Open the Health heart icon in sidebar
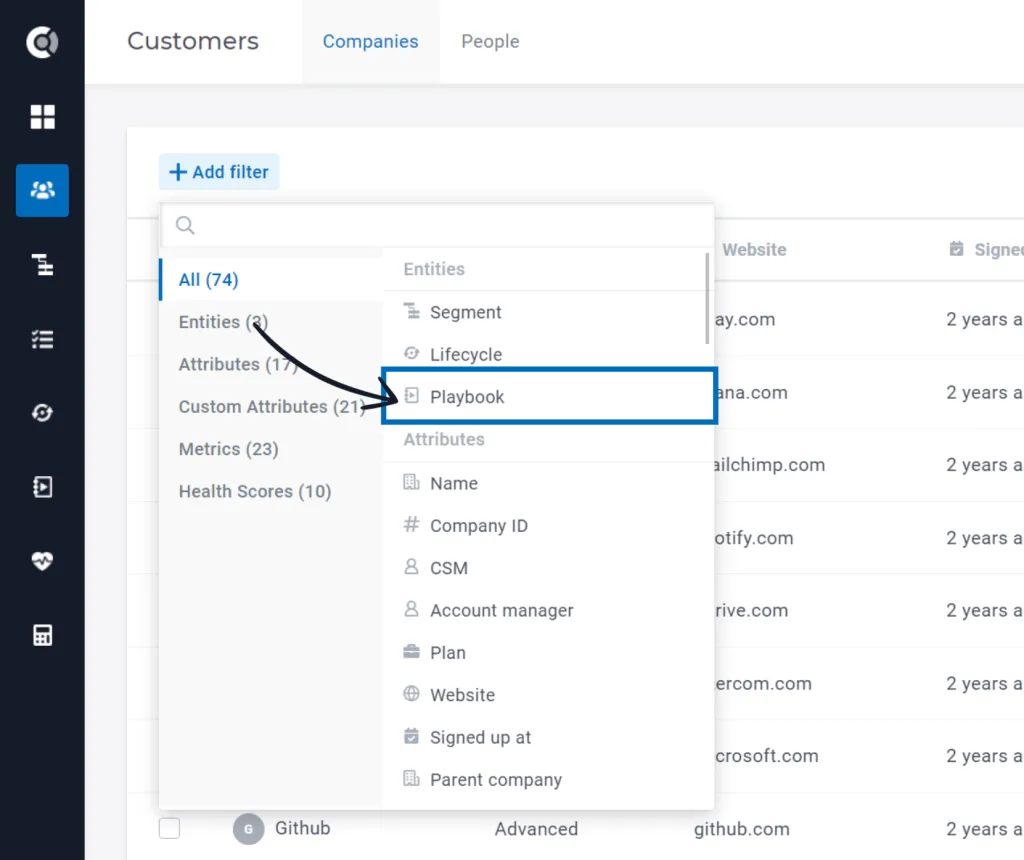 (x=42, y=560)
